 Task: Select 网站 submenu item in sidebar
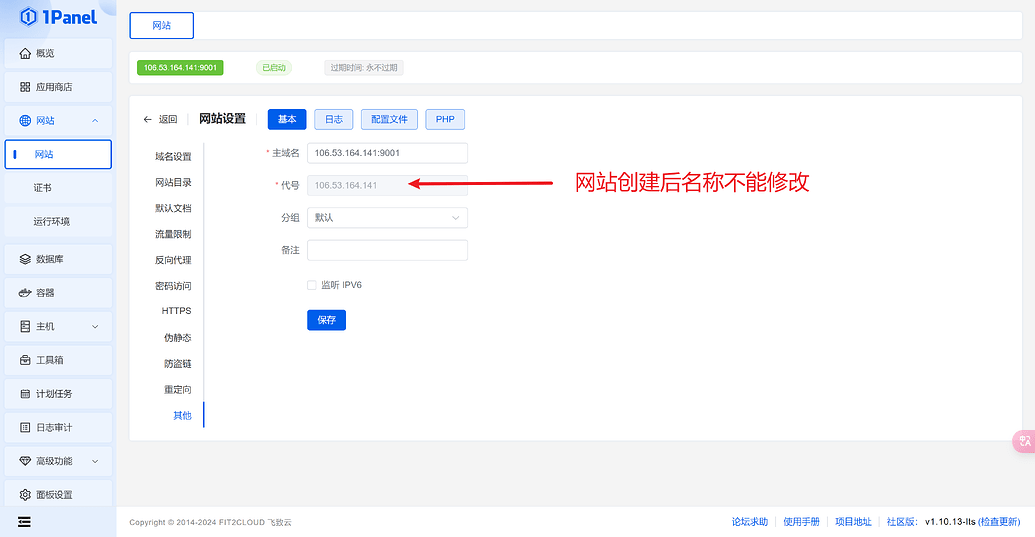click(x=58, y=154)
